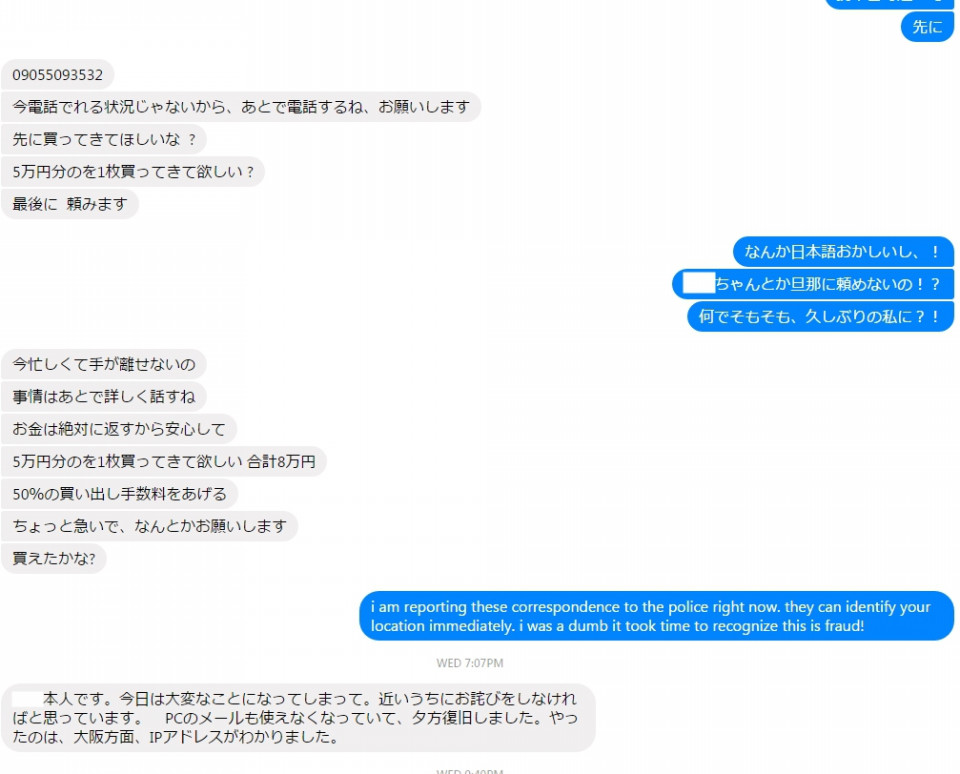Select blue bubble 何でそもそも、久しぶりの私に？！

point(820,317)
